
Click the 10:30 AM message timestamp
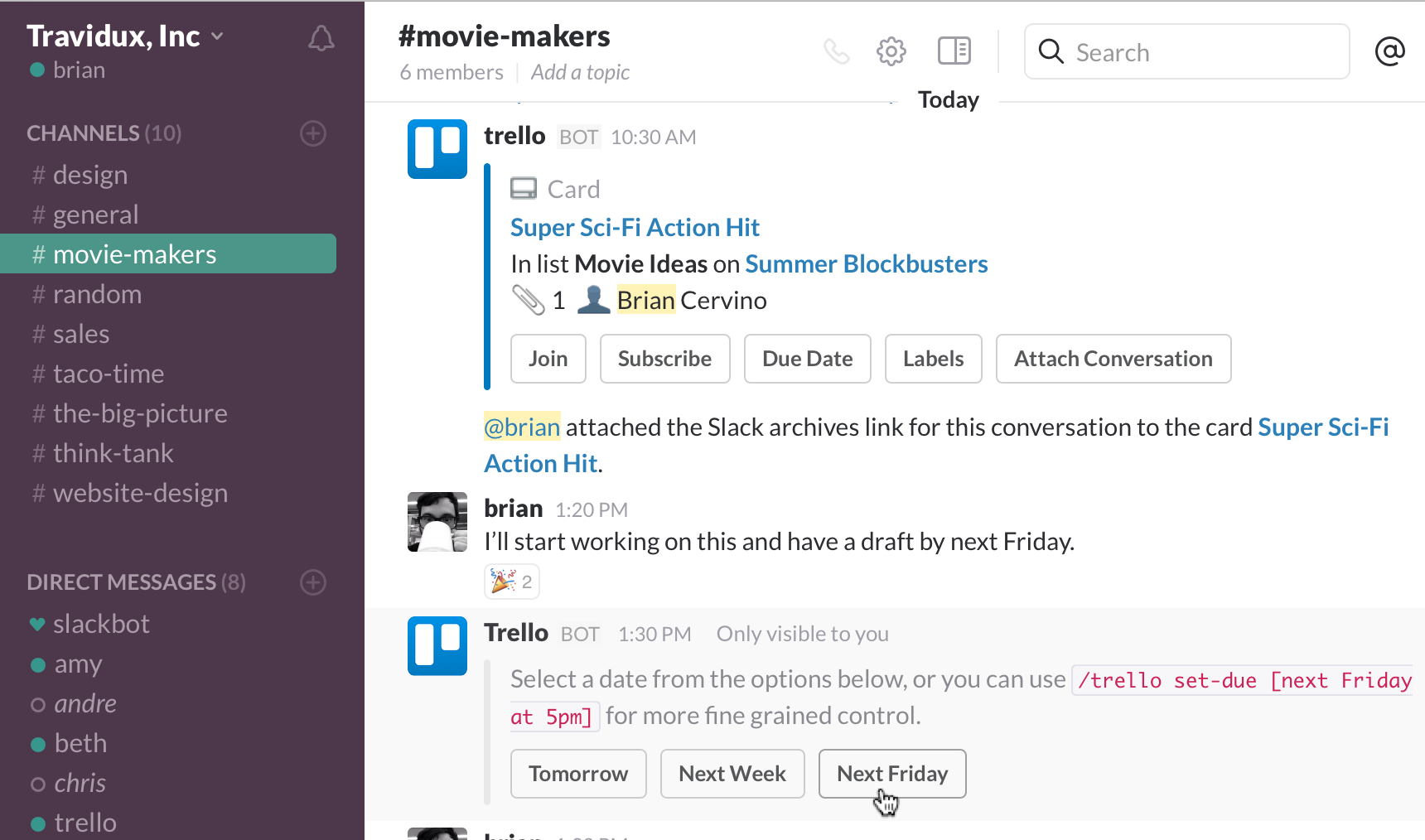pos(654,137)
